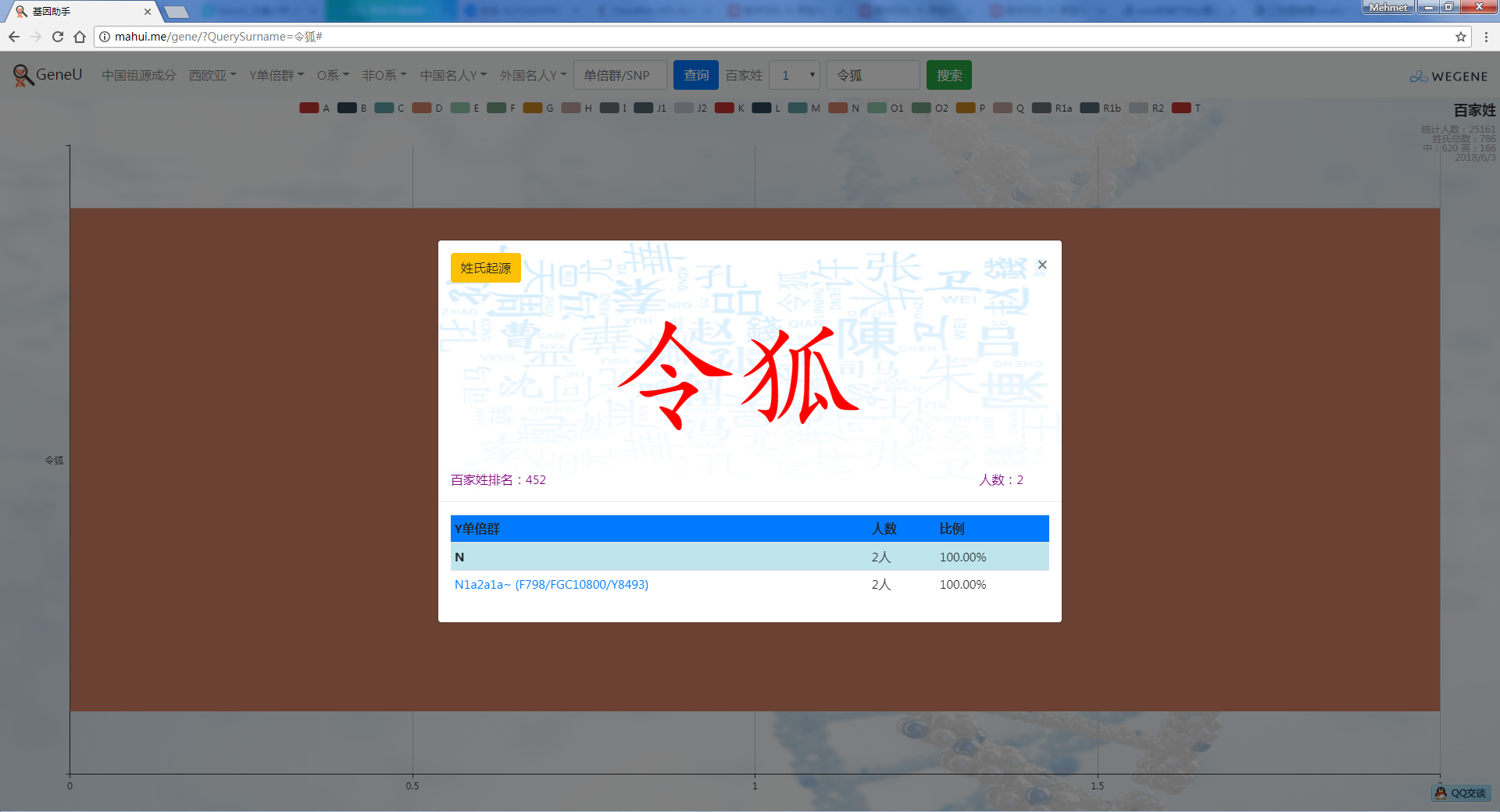Click the 百家姓 nav label
The width and height of the screenshot is (1500, 812).
coord(744,75)
